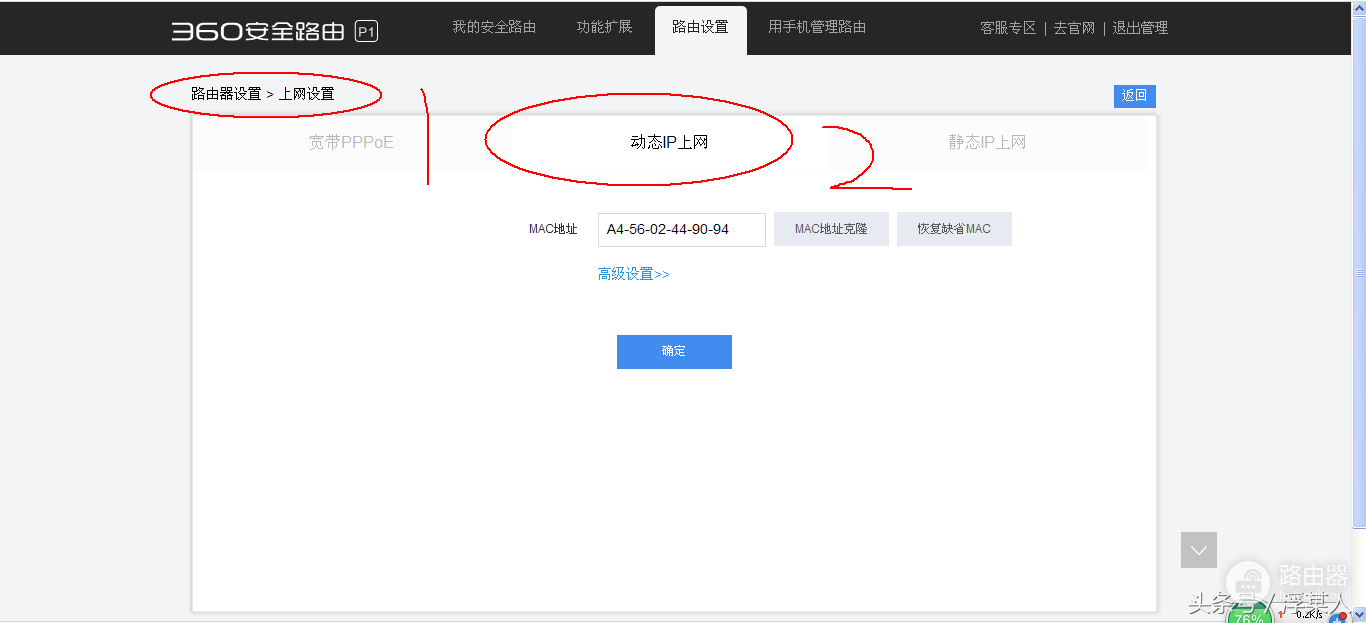The image size is (1366, 623).
Task: Click the blue 返回 return button
Action: pyautogui.click(x=1134, y=95)
